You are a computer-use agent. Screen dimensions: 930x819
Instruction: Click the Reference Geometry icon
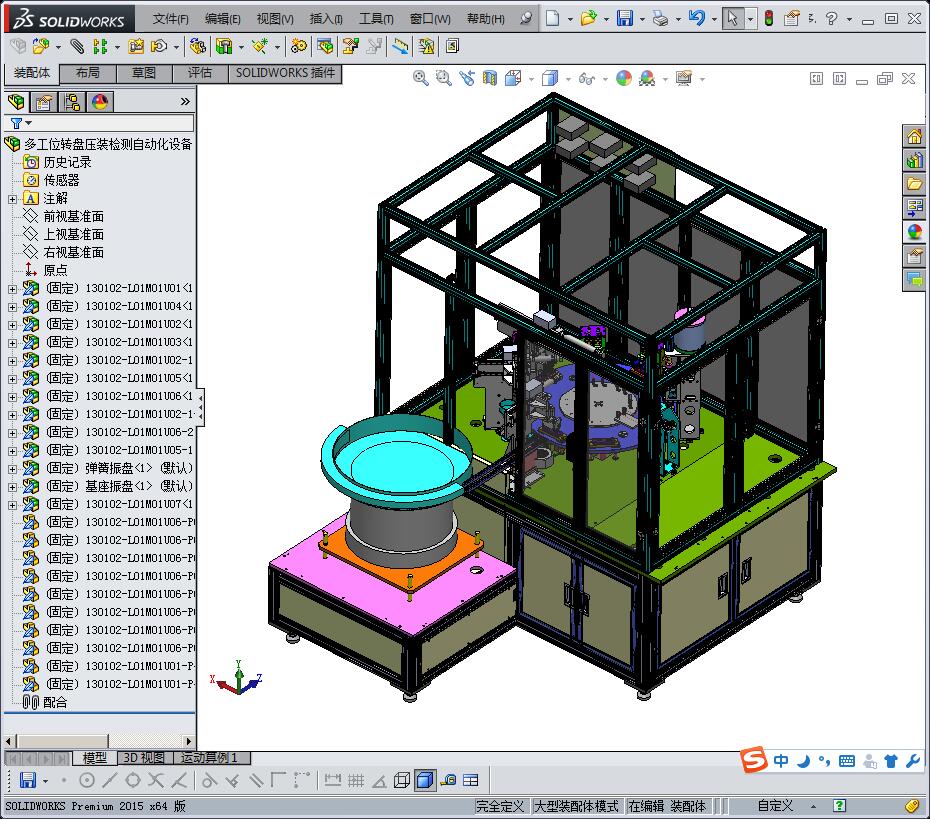260,46
